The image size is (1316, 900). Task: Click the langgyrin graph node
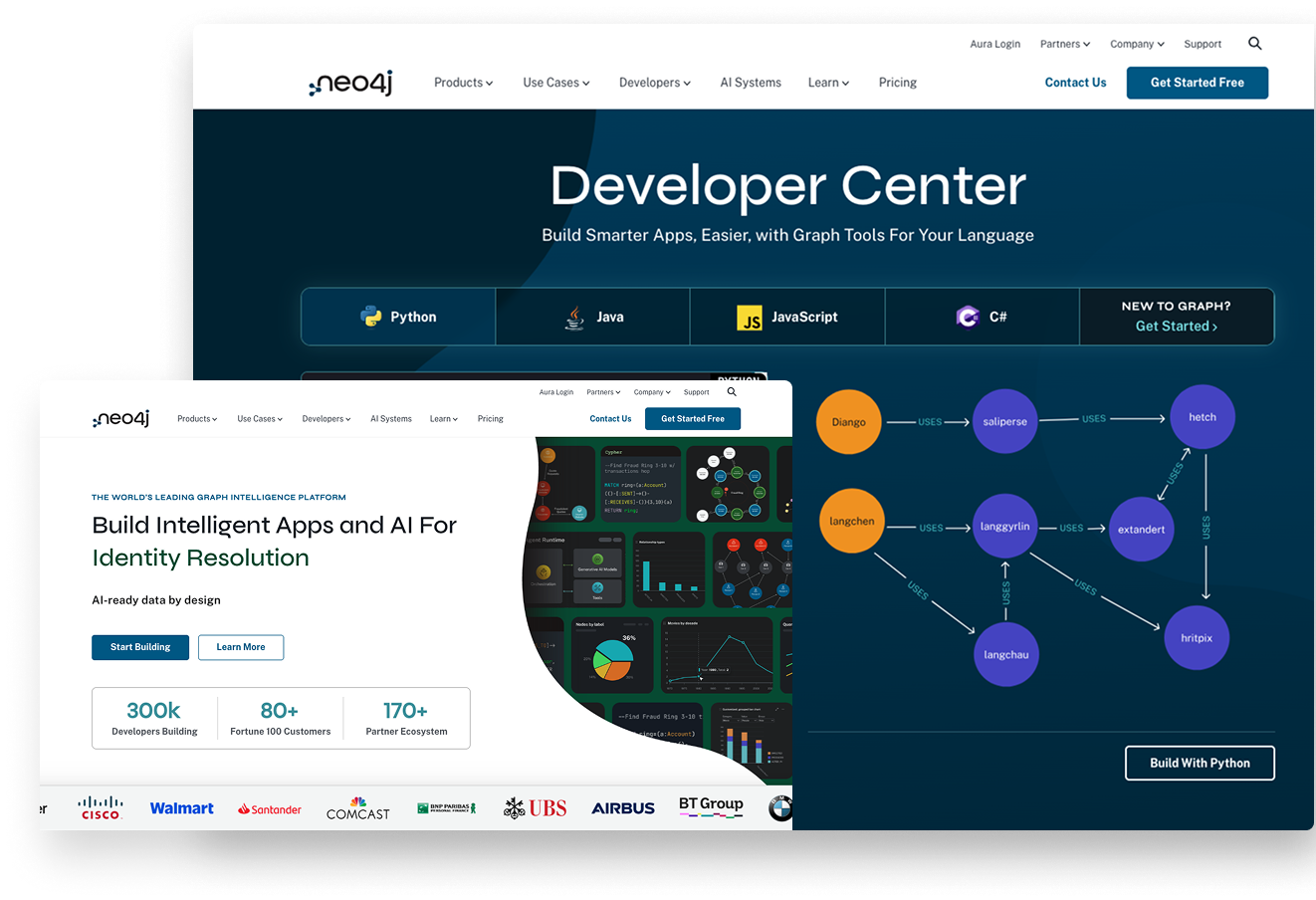coord(1005,527)
